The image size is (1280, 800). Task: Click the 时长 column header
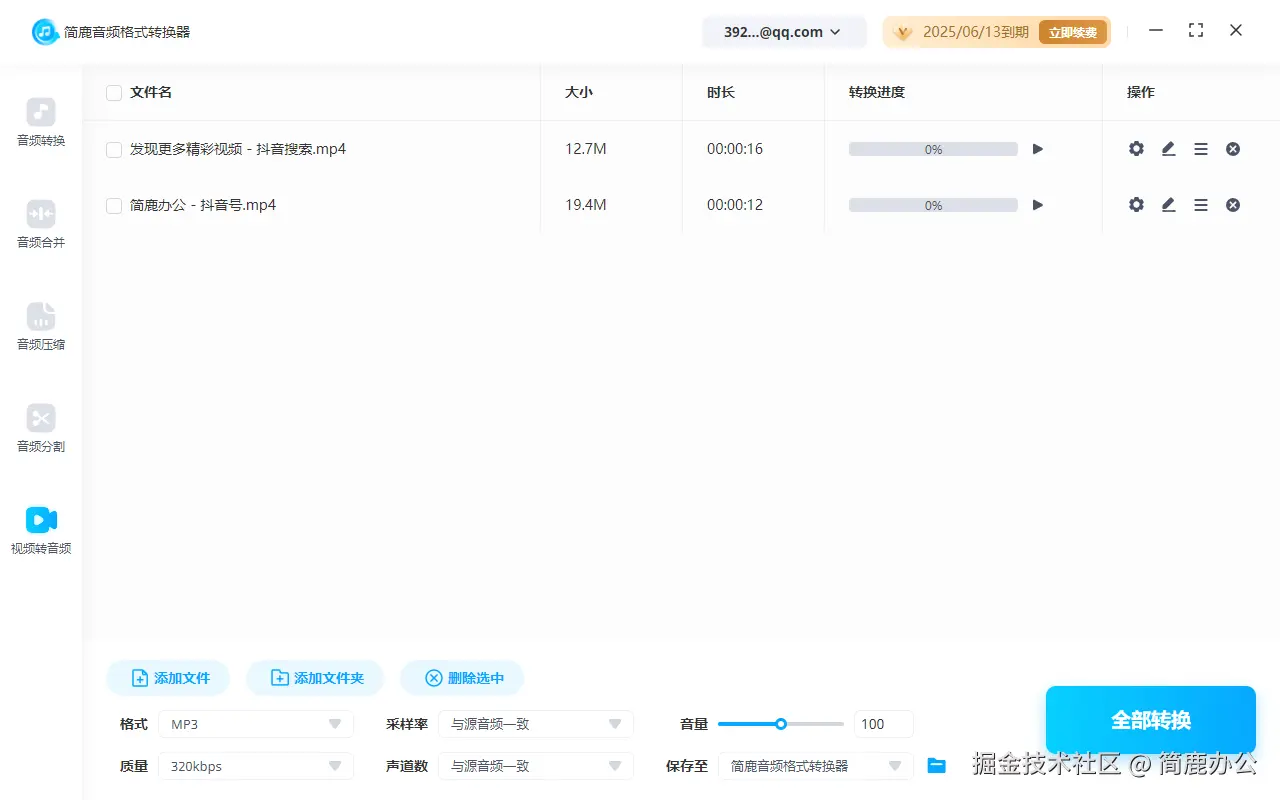pos(721,92)
